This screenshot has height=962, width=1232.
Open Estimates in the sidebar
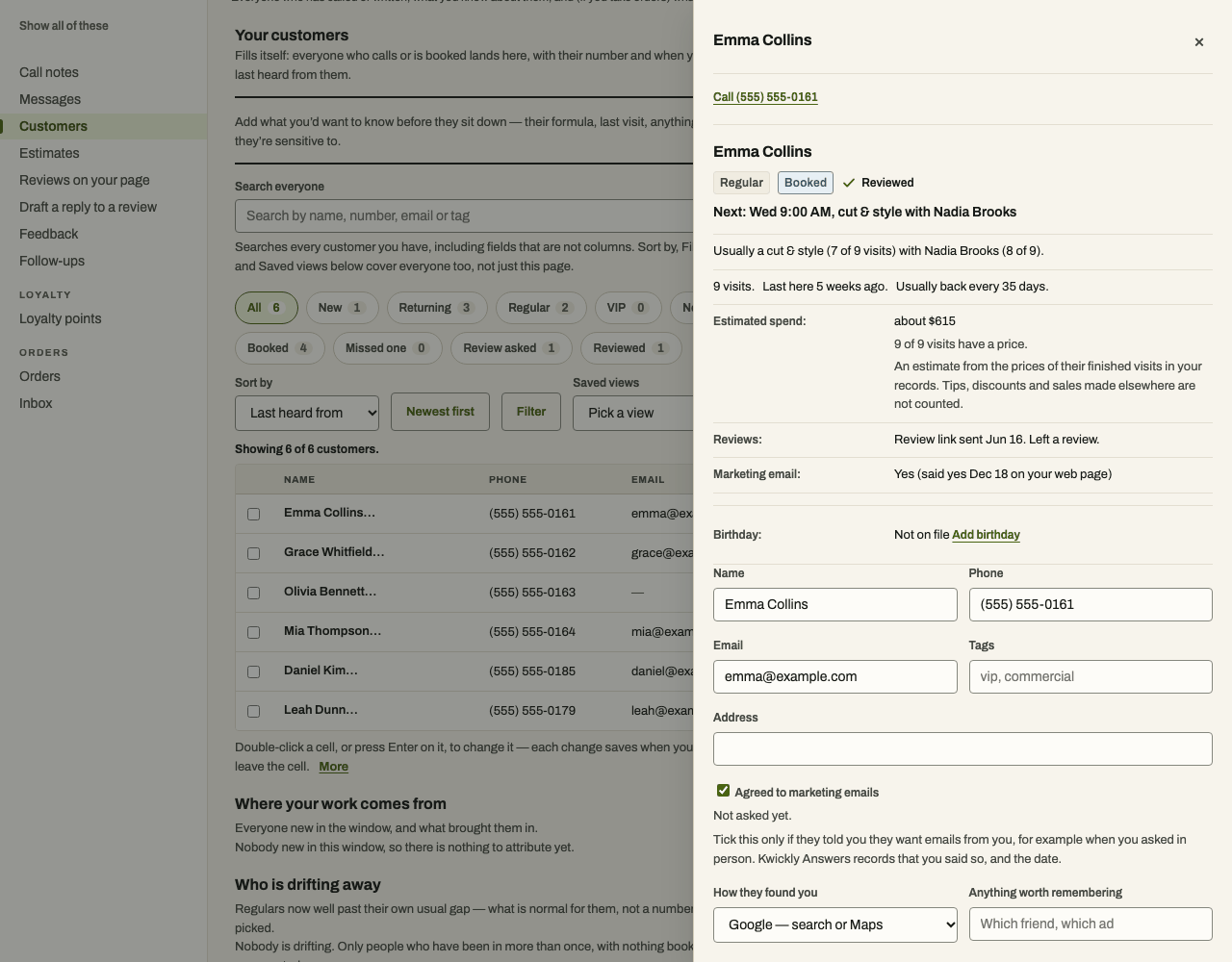point(49,153)
